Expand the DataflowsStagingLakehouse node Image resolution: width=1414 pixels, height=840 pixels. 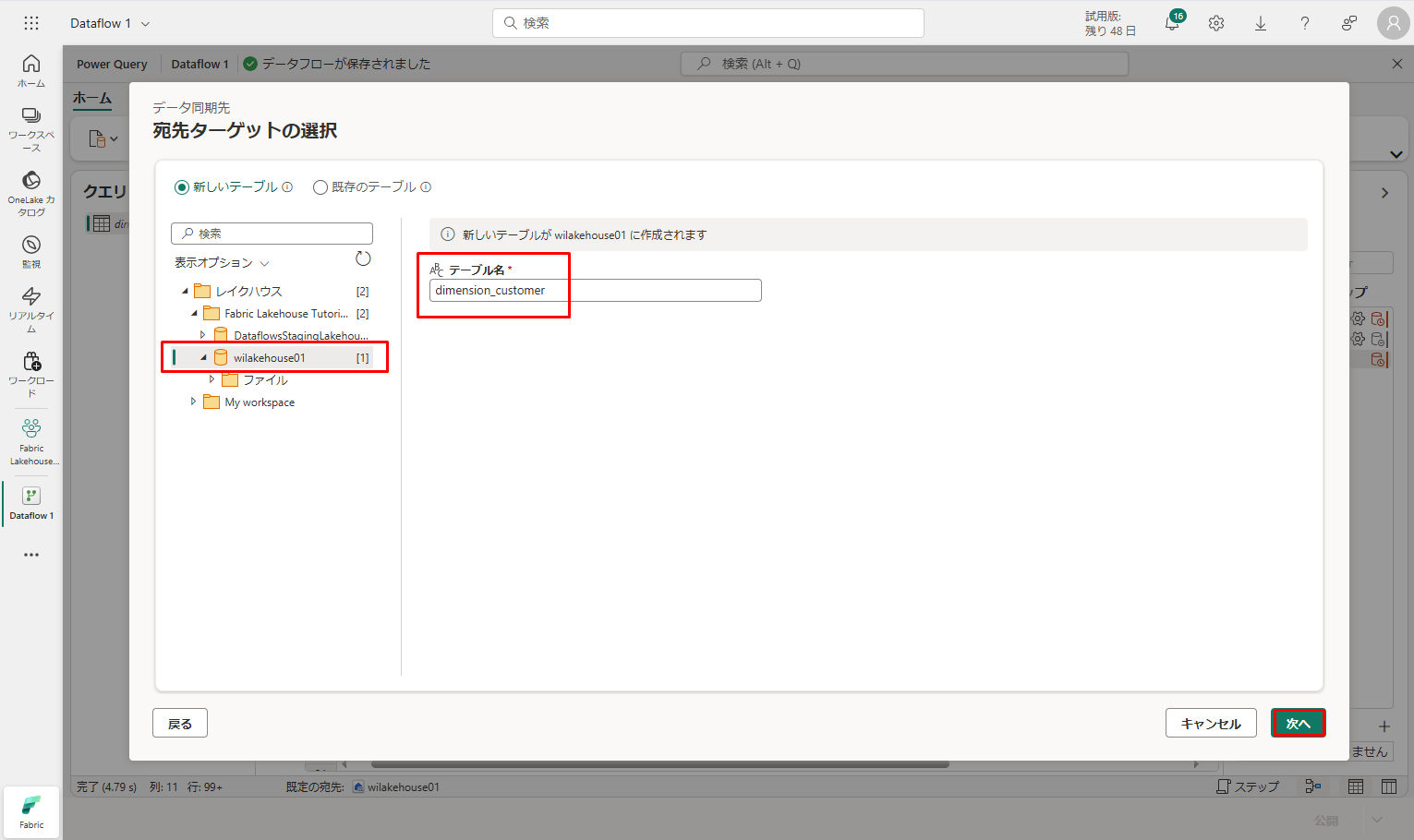pos(203,335)
